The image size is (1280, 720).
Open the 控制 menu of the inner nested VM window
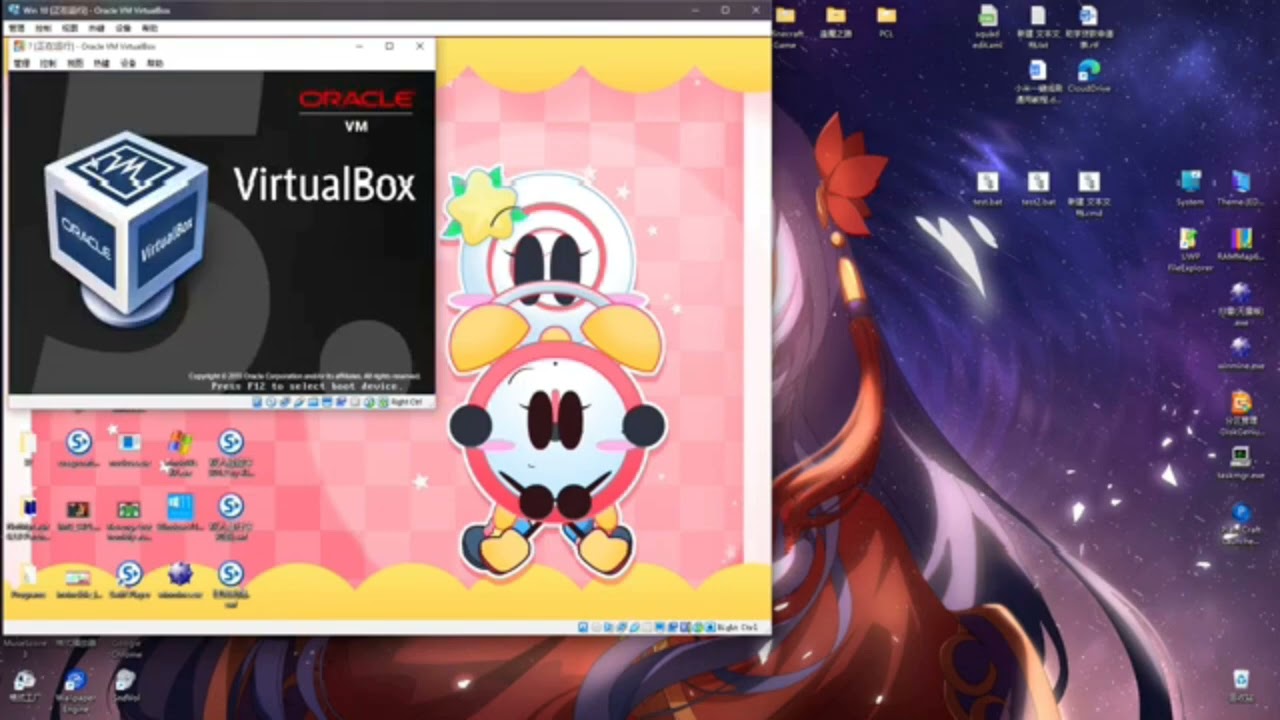pos(48,63)
